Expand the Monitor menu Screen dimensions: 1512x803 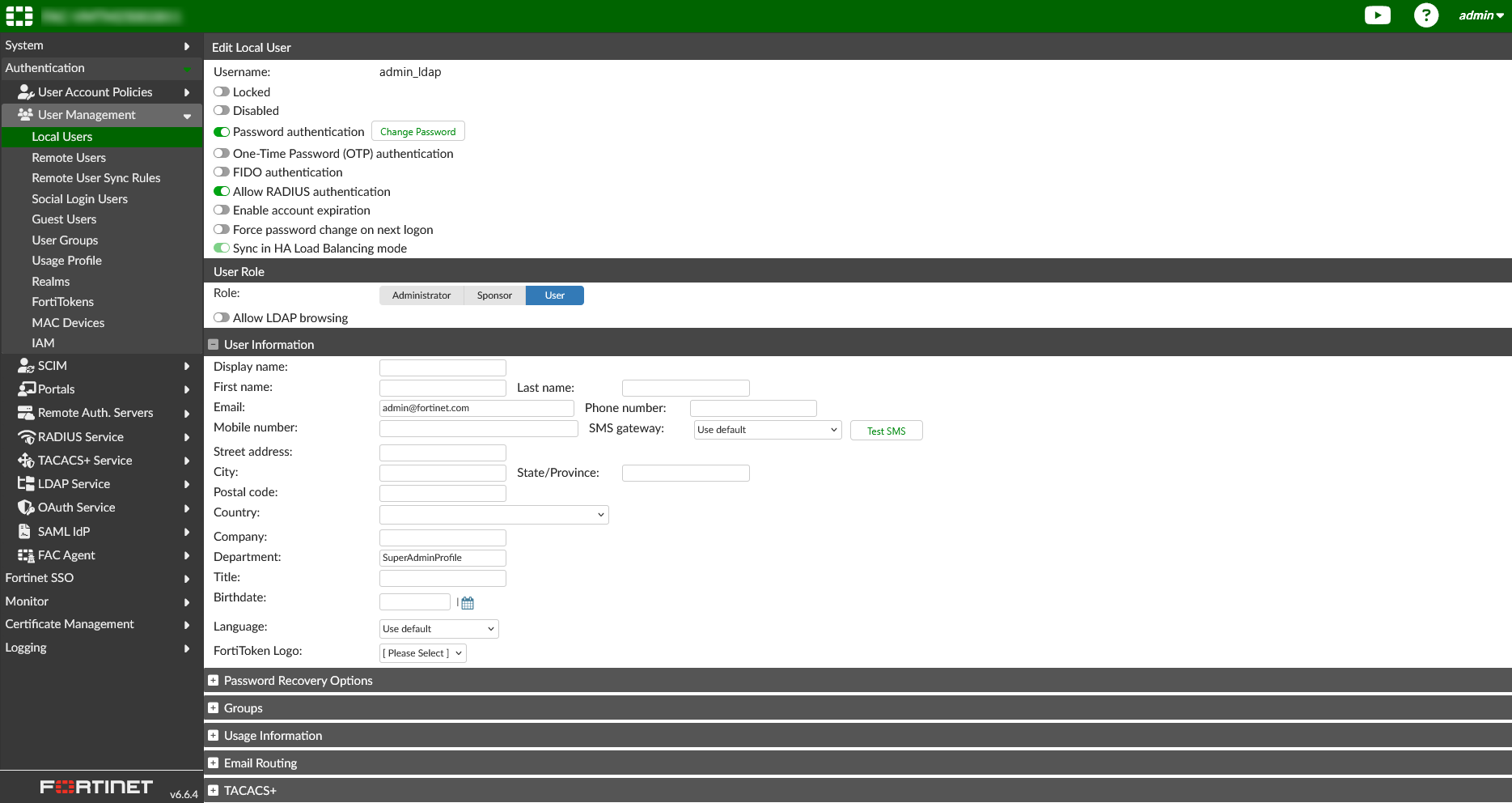coord(101,601)
